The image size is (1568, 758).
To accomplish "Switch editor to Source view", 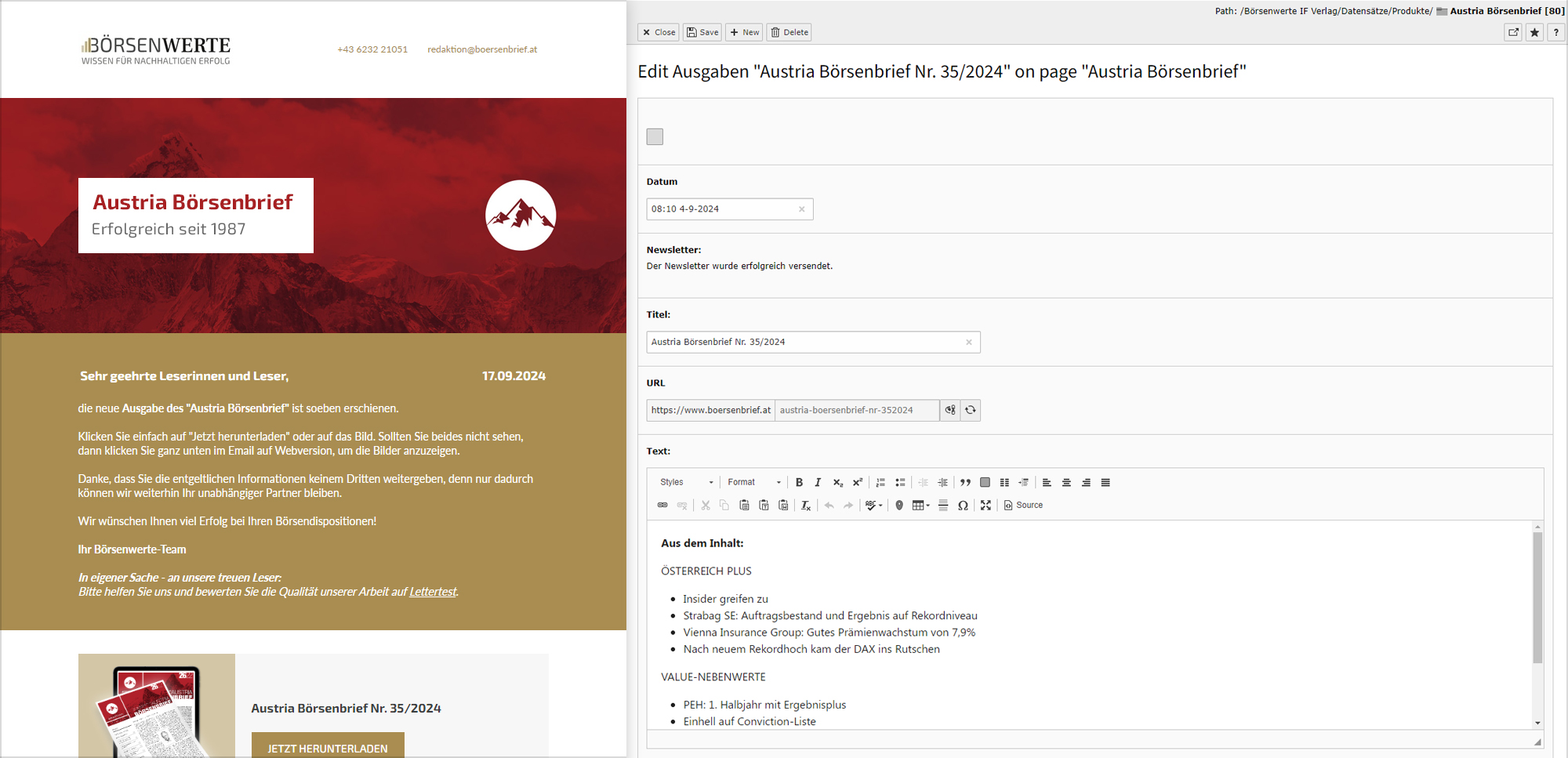I will (x=1023, y=506).
